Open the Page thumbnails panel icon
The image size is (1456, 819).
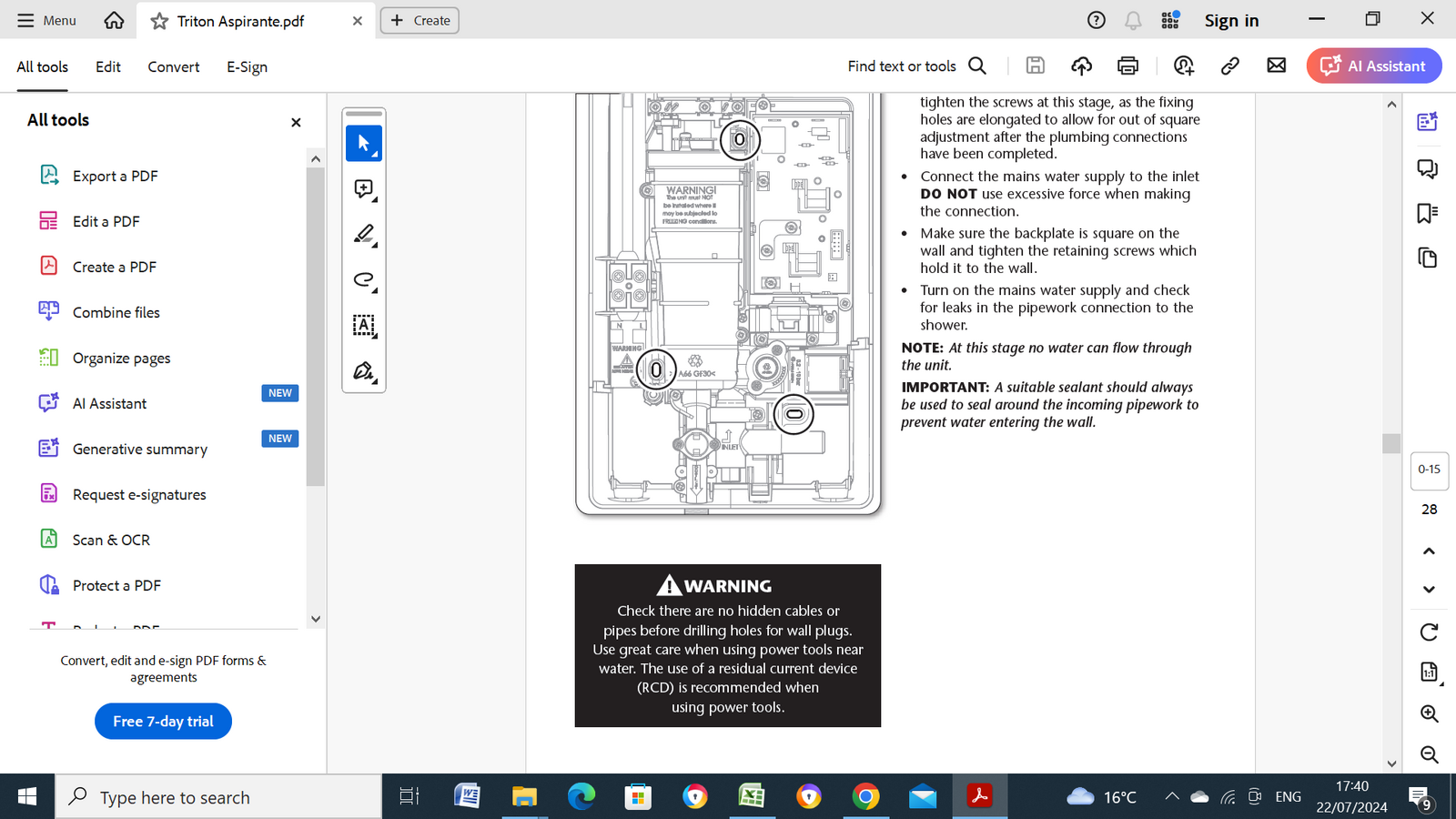(1427, 258)
